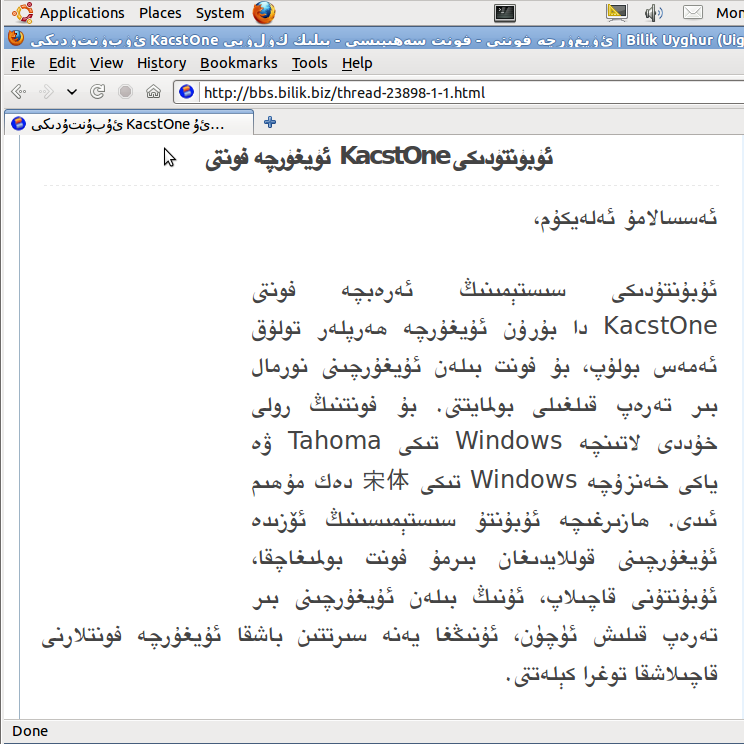Open a new tab with the plus button
Screen dimensions: 744x744
pyautogui.click(x=270, y=122)
